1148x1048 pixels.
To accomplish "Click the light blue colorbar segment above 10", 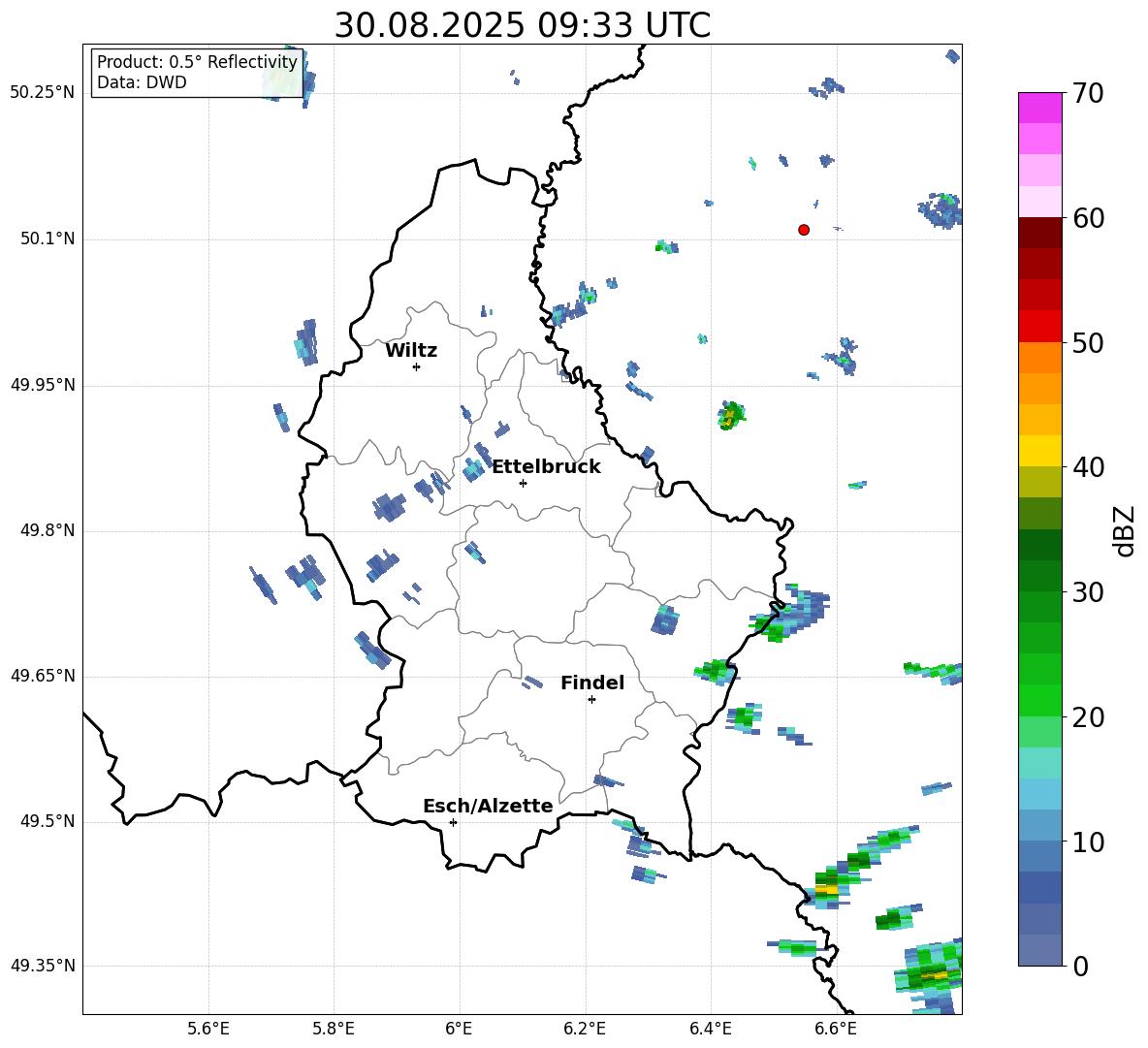I will (1039, 825).
